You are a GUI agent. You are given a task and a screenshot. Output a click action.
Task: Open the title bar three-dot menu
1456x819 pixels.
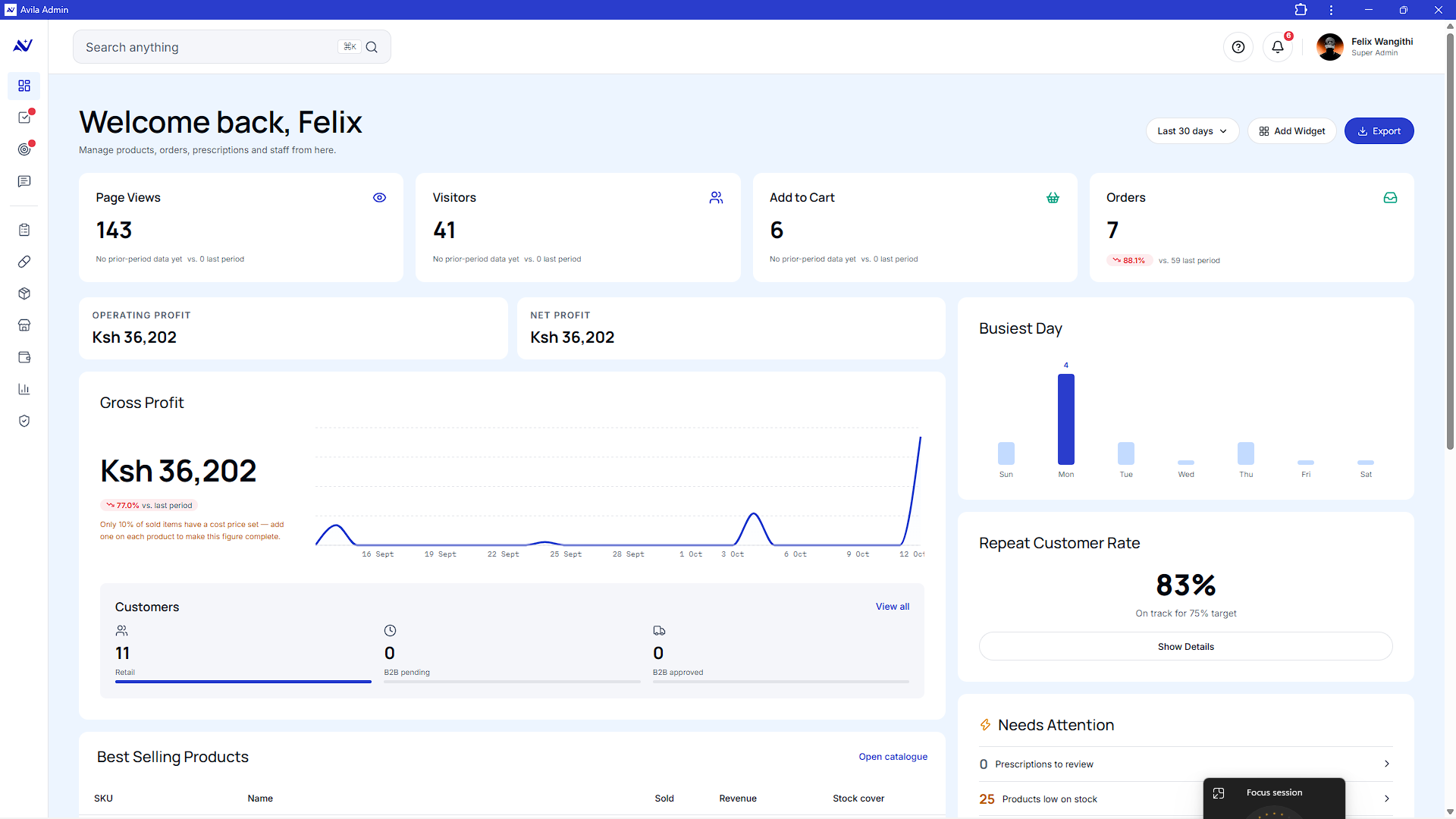(1331, 10)
